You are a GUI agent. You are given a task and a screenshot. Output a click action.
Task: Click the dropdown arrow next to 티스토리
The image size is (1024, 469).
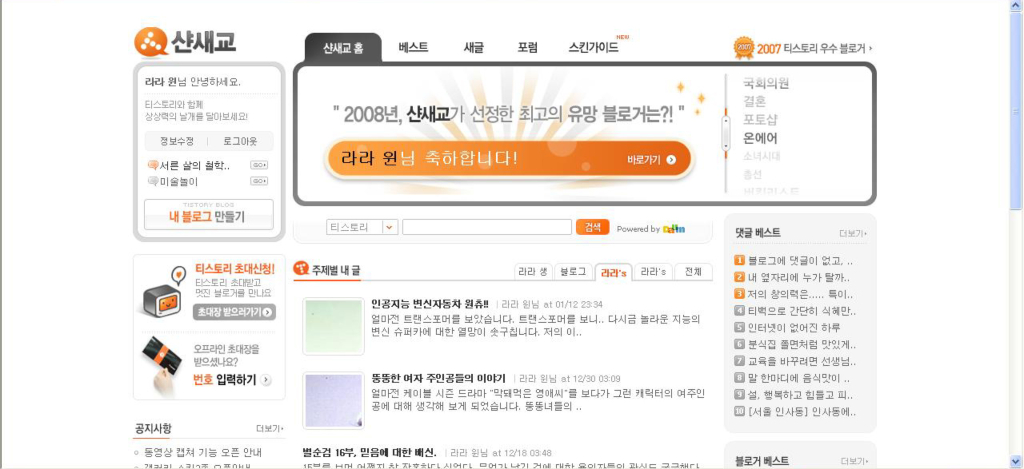[390, 227]
